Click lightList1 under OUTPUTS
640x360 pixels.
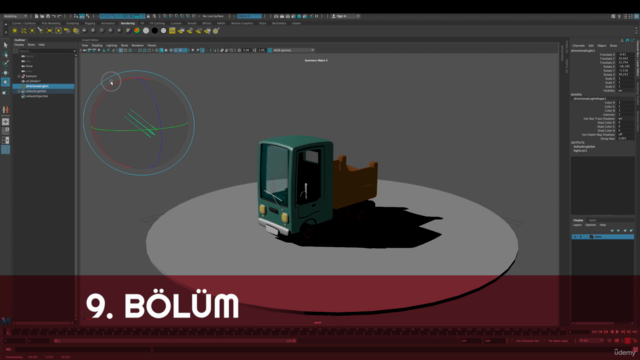[x=580, y=151]
